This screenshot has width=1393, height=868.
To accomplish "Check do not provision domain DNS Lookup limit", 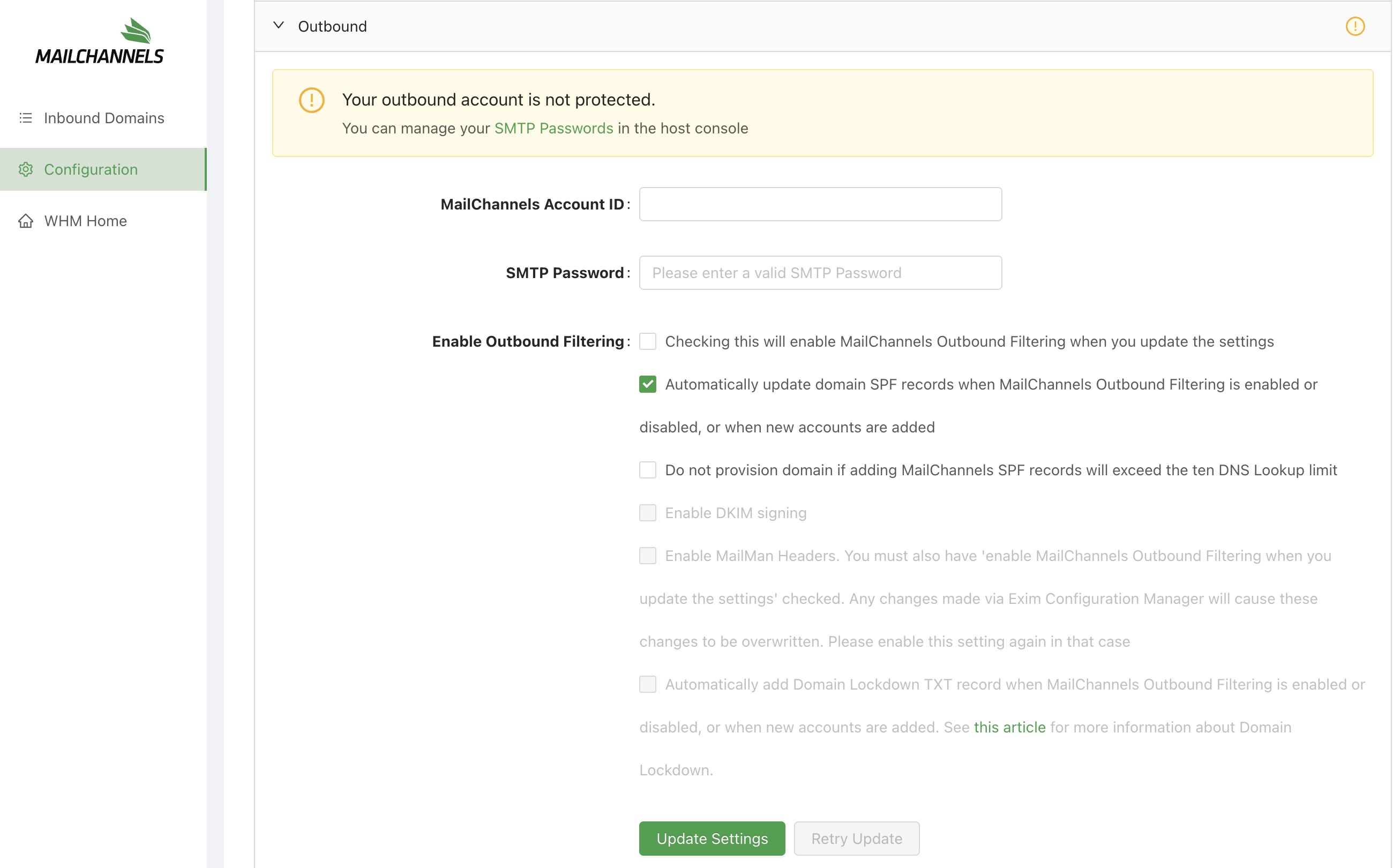I will [x=647, y=470].
